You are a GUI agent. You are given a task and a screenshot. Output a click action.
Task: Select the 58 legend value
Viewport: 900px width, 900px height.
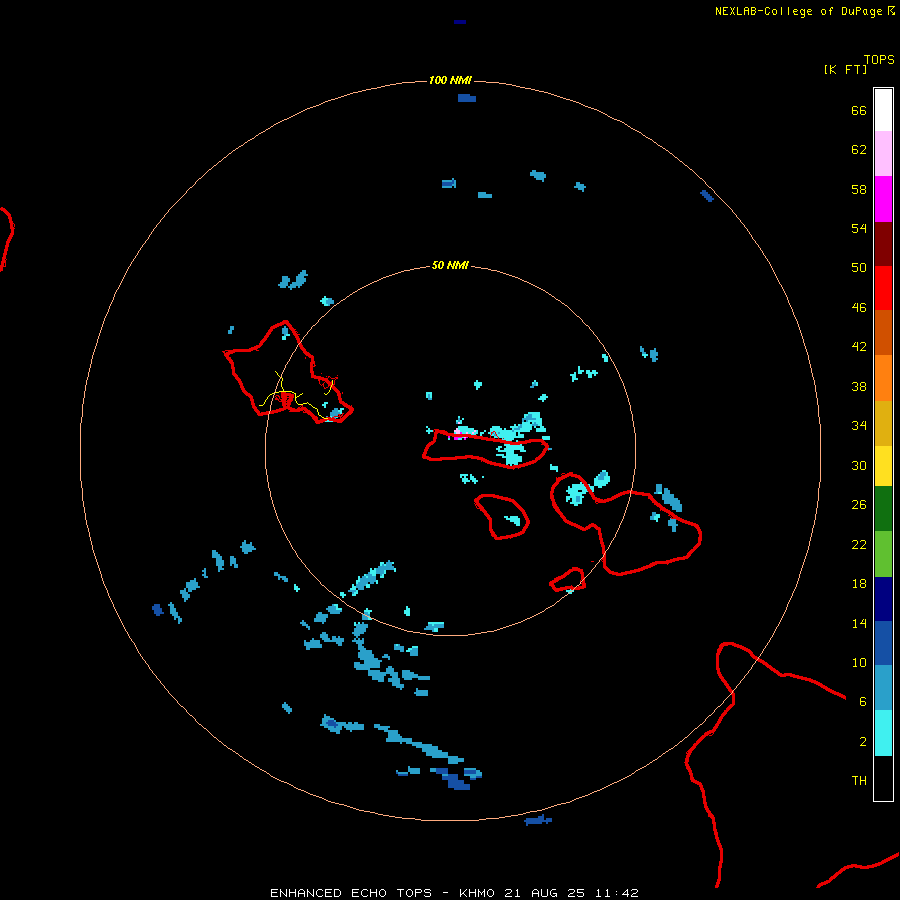click(x=859, y=189)
